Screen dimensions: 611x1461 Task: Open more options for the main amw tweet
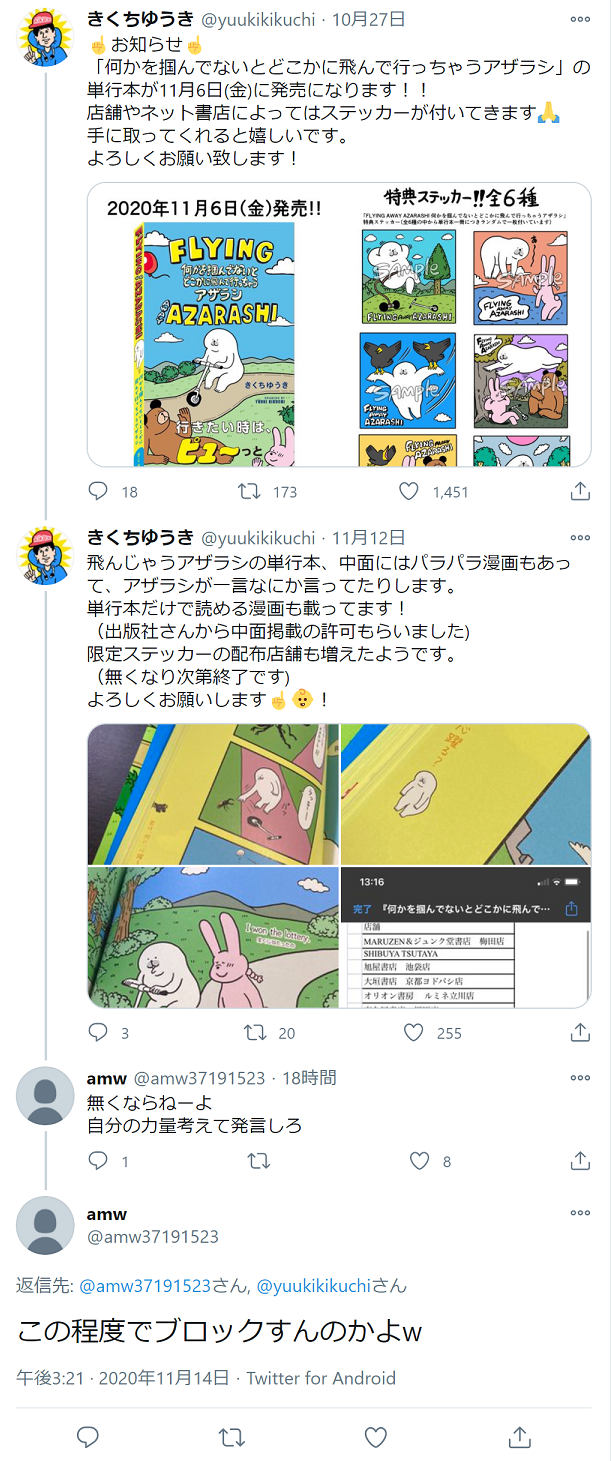pos(580,1213)
